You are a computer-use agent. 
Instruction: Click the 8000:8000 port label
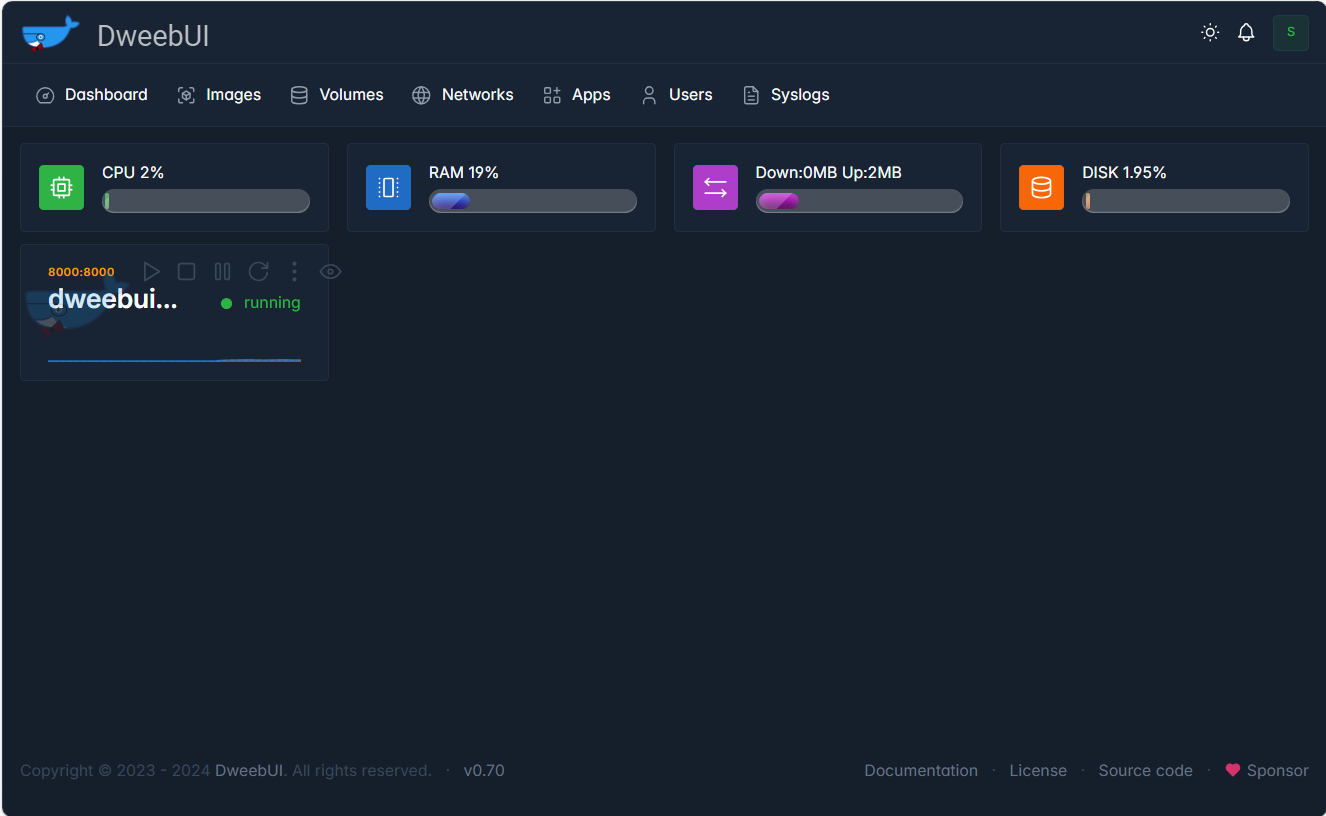point(81,272)
